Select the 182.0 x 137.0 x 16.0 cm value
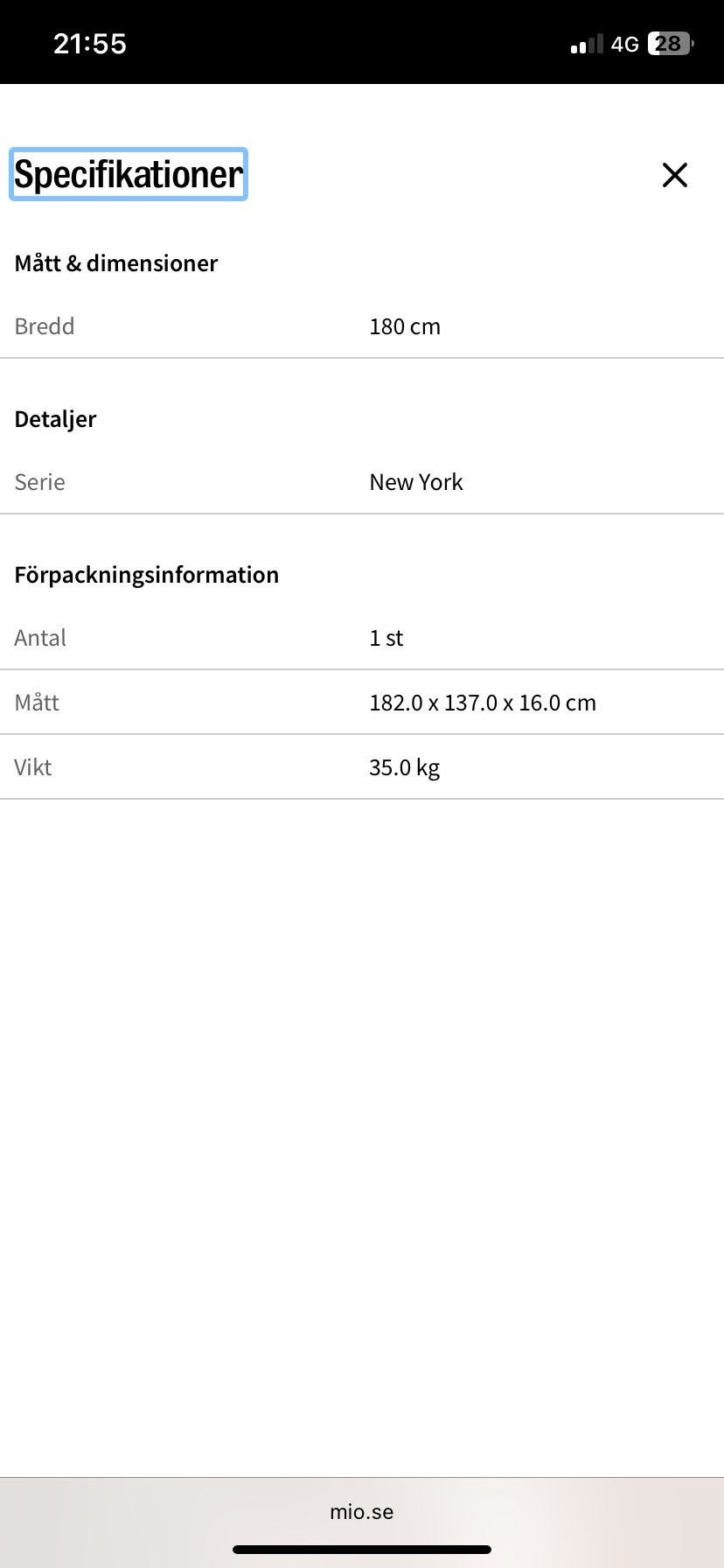Screen dimensions: 724x1568 click(x=483, y=703)
